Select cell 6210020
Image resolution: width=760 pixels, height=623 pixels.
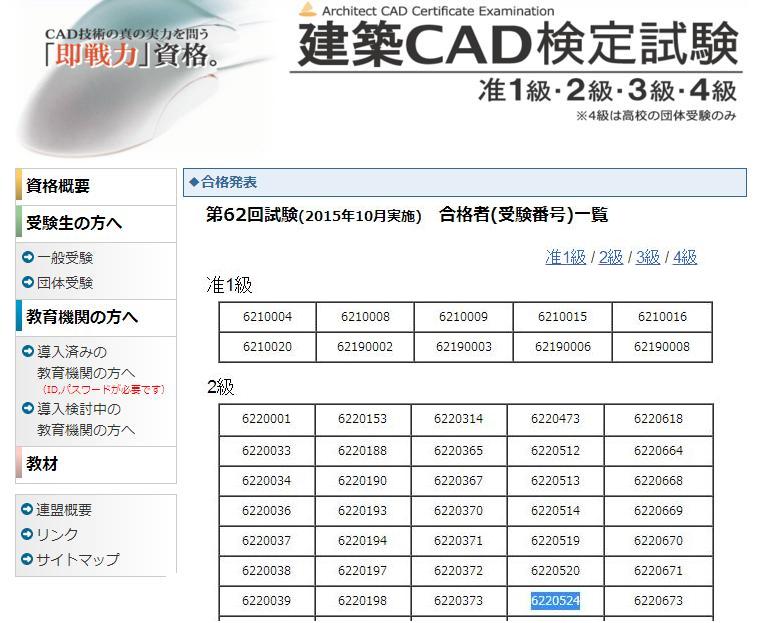tap(268, 347)
